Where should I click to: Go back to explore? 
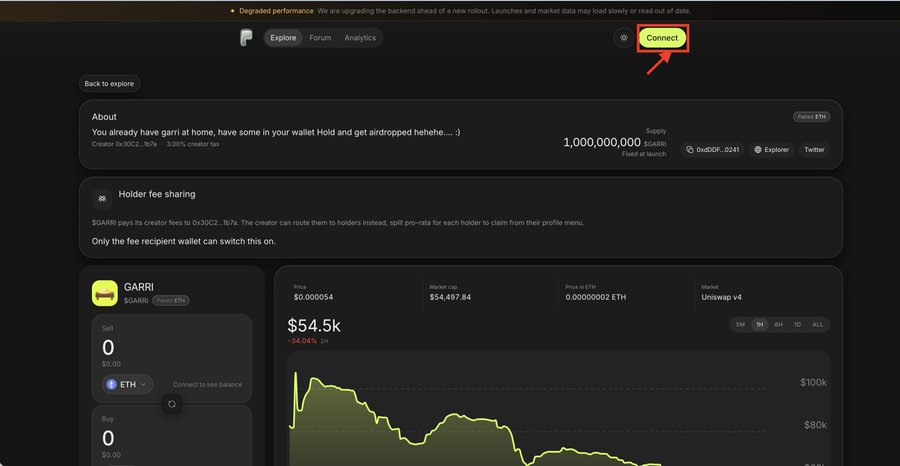pyautogui.click(x=109, y=84)
